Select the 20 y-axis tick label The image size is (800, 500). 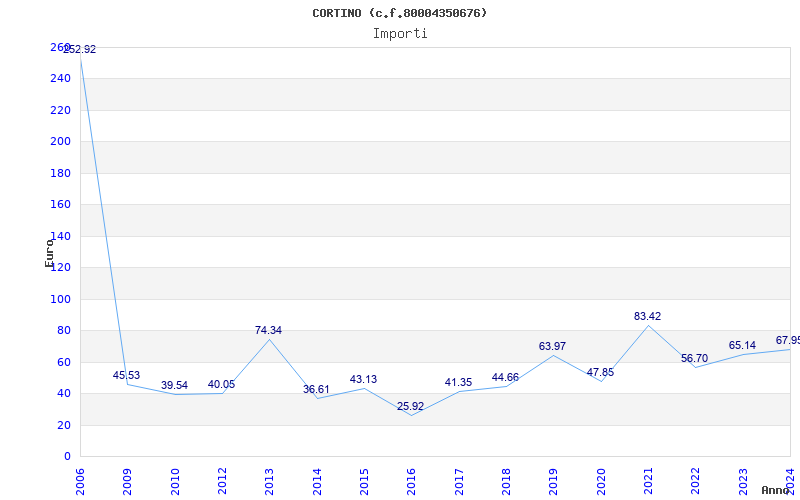tap(64, 426)
